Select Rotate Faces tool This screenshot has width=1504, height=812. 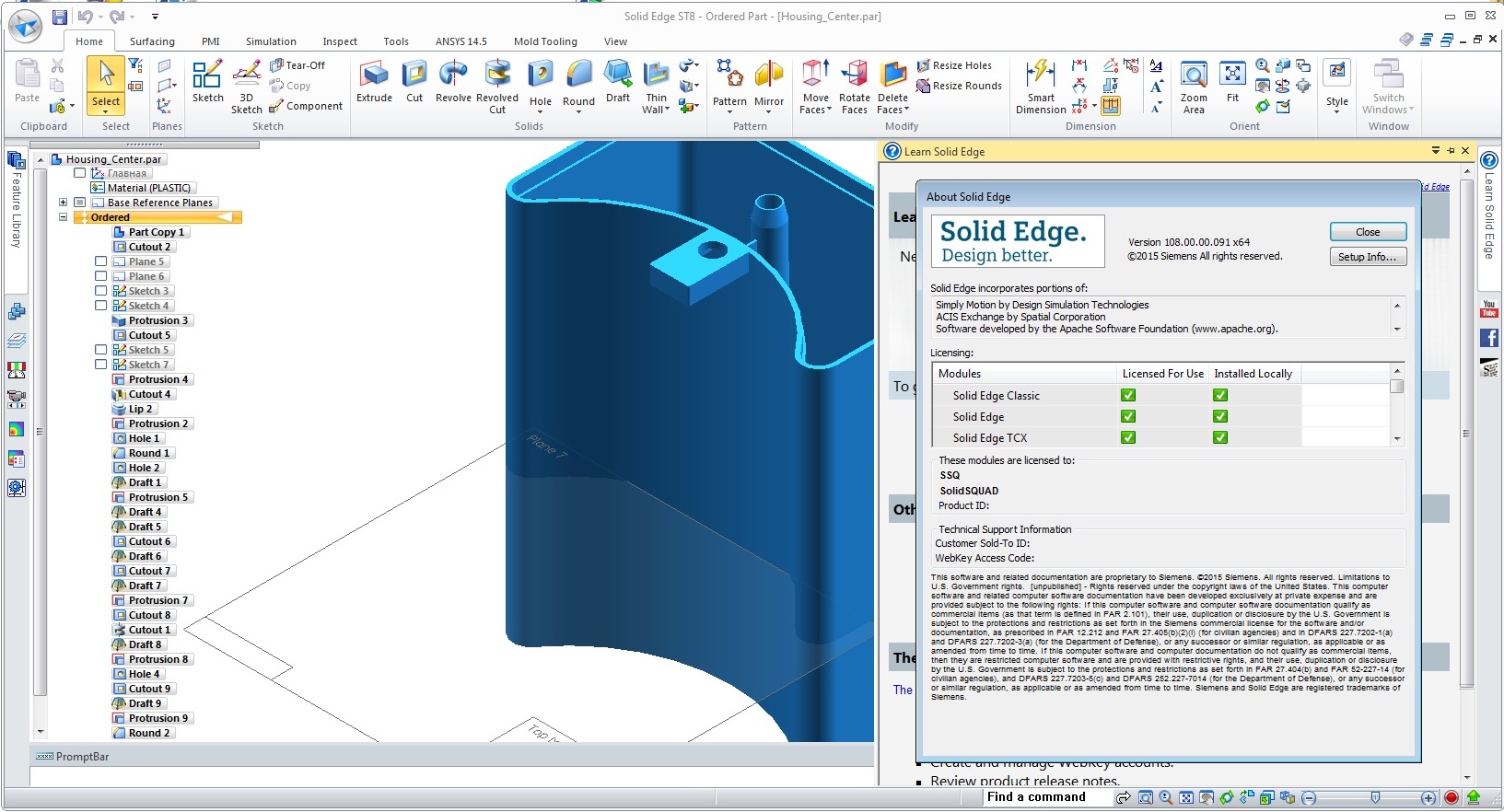[x=855, y=87]
